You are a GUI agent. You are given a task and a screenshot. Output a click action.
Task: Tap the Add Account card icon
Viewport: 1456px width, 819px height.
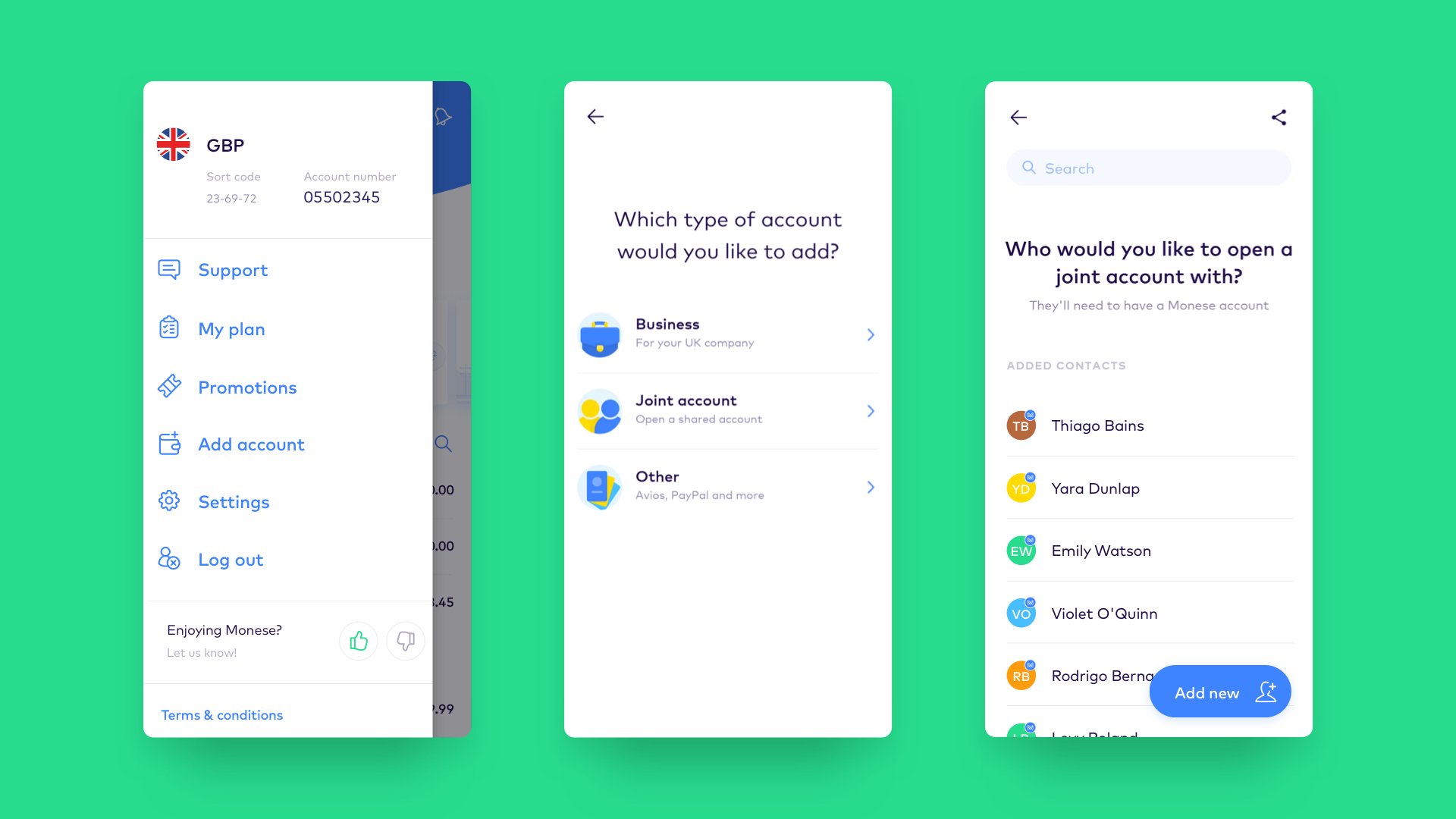click(x=168, y=443)
